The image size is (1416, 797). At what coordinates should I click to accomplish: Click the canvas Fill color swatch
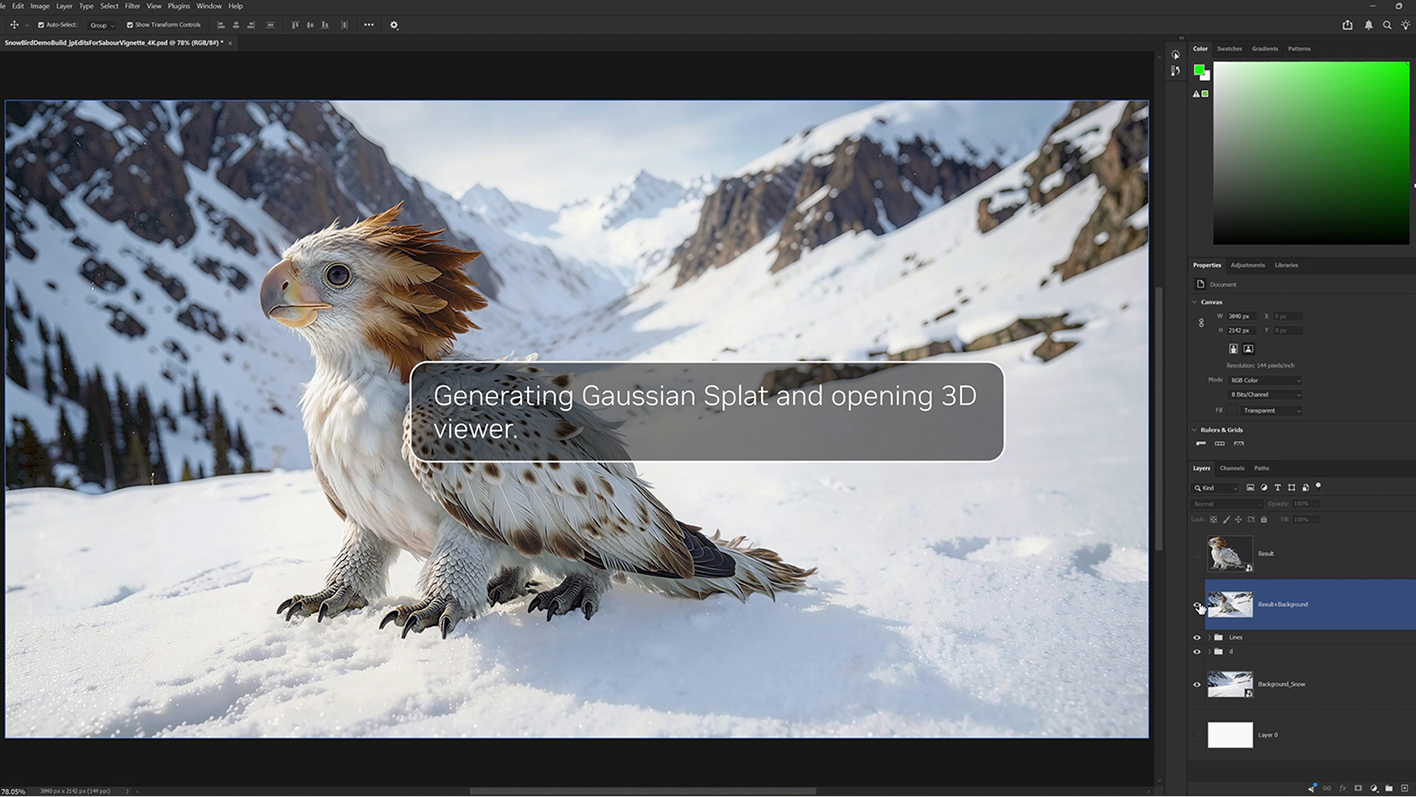click(x=1234, y=411)
